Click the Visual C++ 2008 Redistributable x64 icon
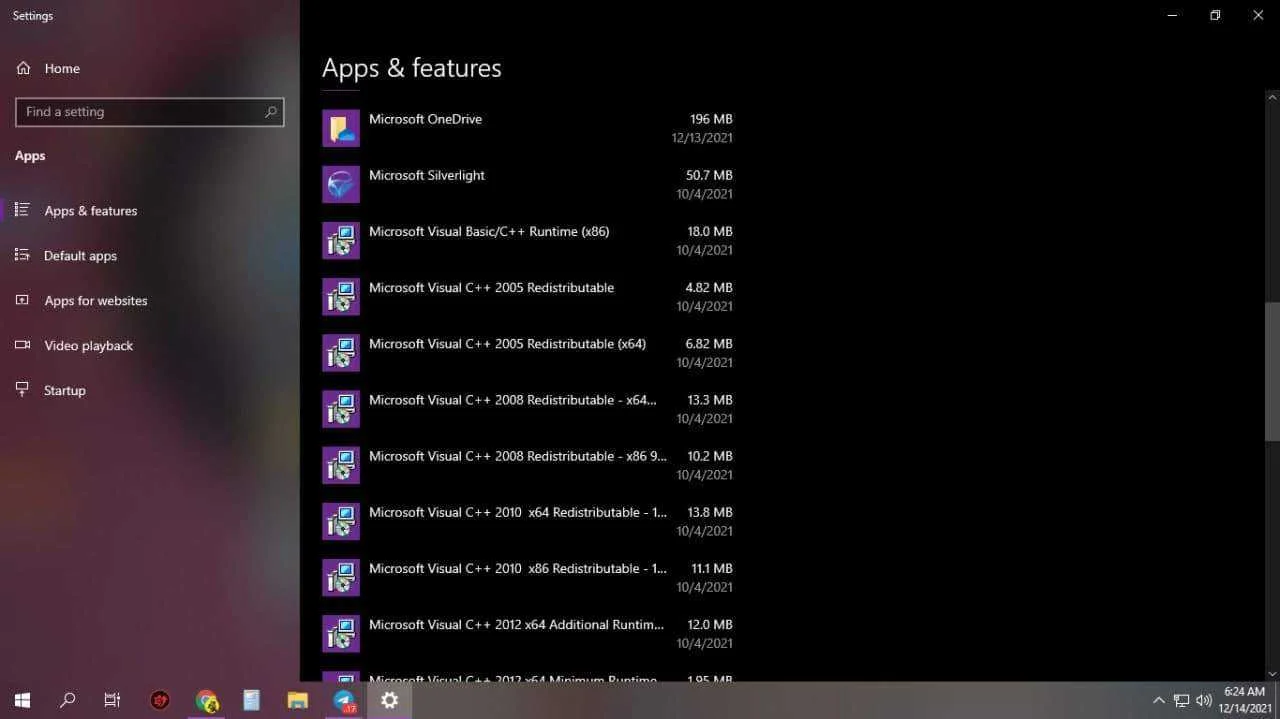The height and width of the screenshot is (719, 1280). 341,408
